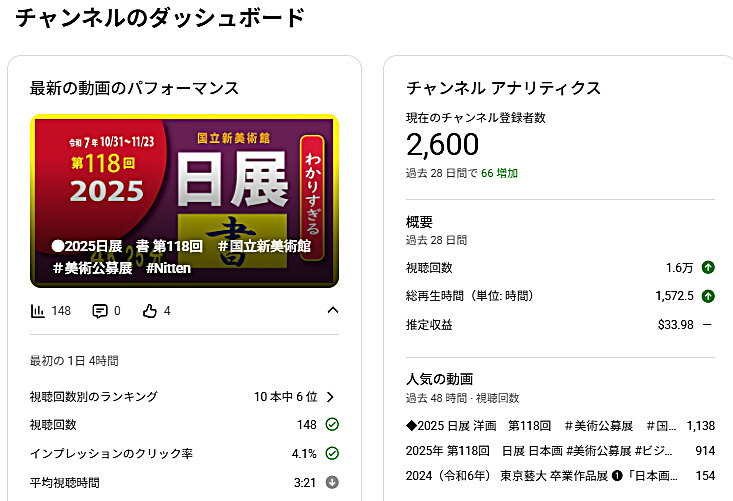The image size is (733, 501).
Task: Click the 総再生時間 row label
Action: tap(469, 296)
